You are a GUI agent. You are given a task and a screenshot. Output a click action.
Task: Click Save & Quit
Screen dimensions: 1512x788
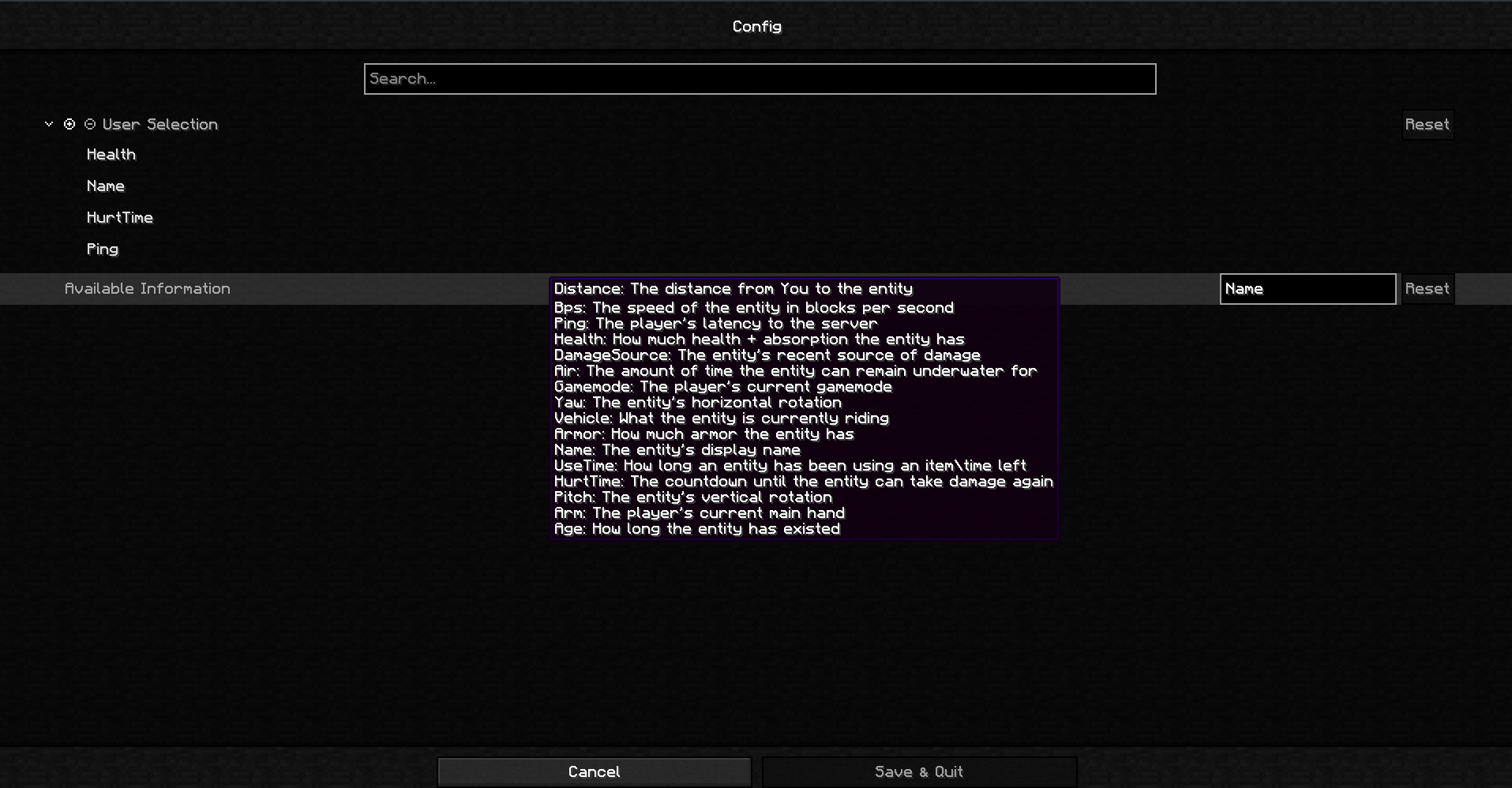pos(919,771)
